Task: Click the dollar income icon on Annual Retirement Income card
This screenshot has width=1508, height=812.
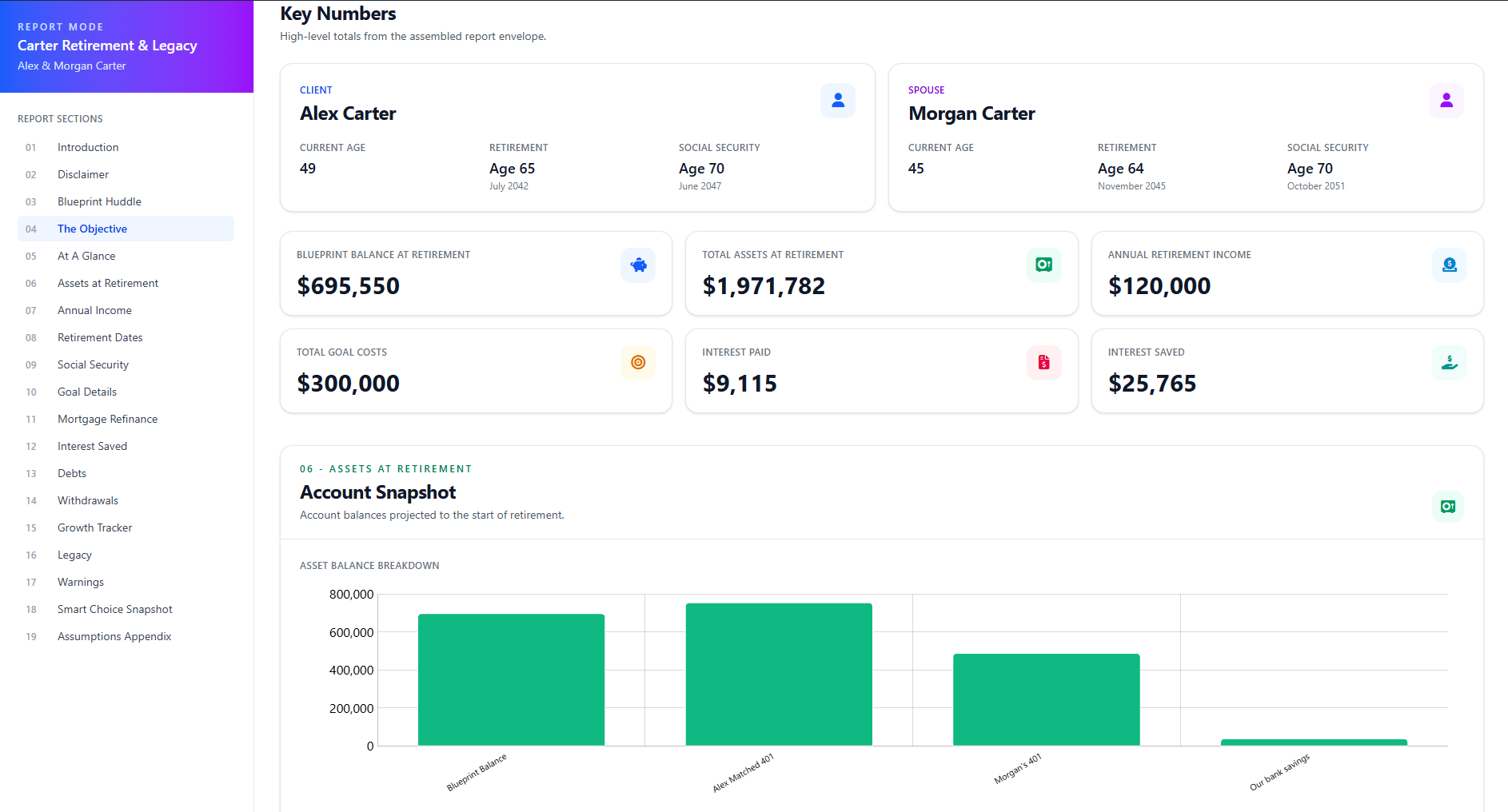Action: (x=1450, y=265)
